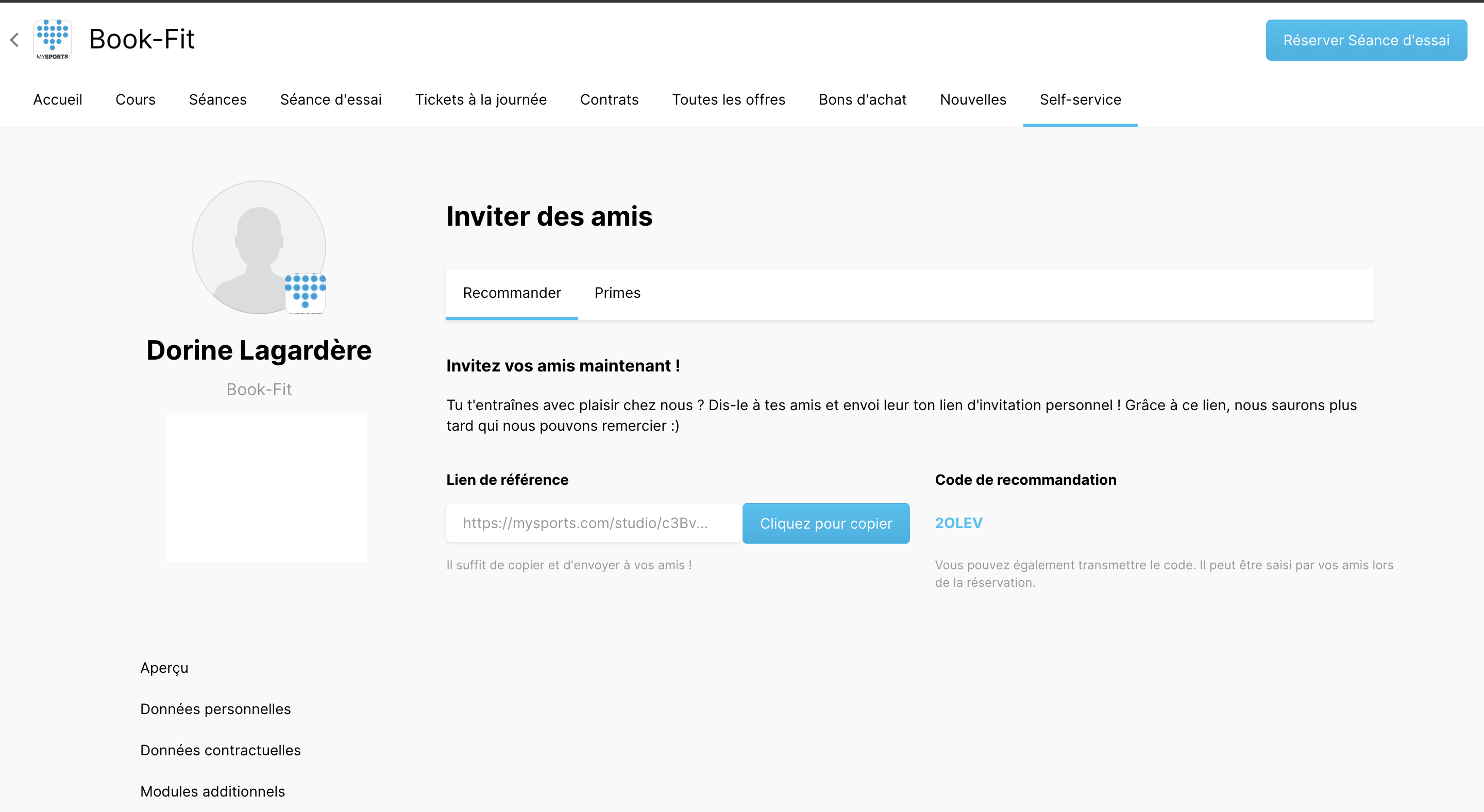Click the back arrow chevron icon
1484x812 pixels.
[x=15, y=40]
